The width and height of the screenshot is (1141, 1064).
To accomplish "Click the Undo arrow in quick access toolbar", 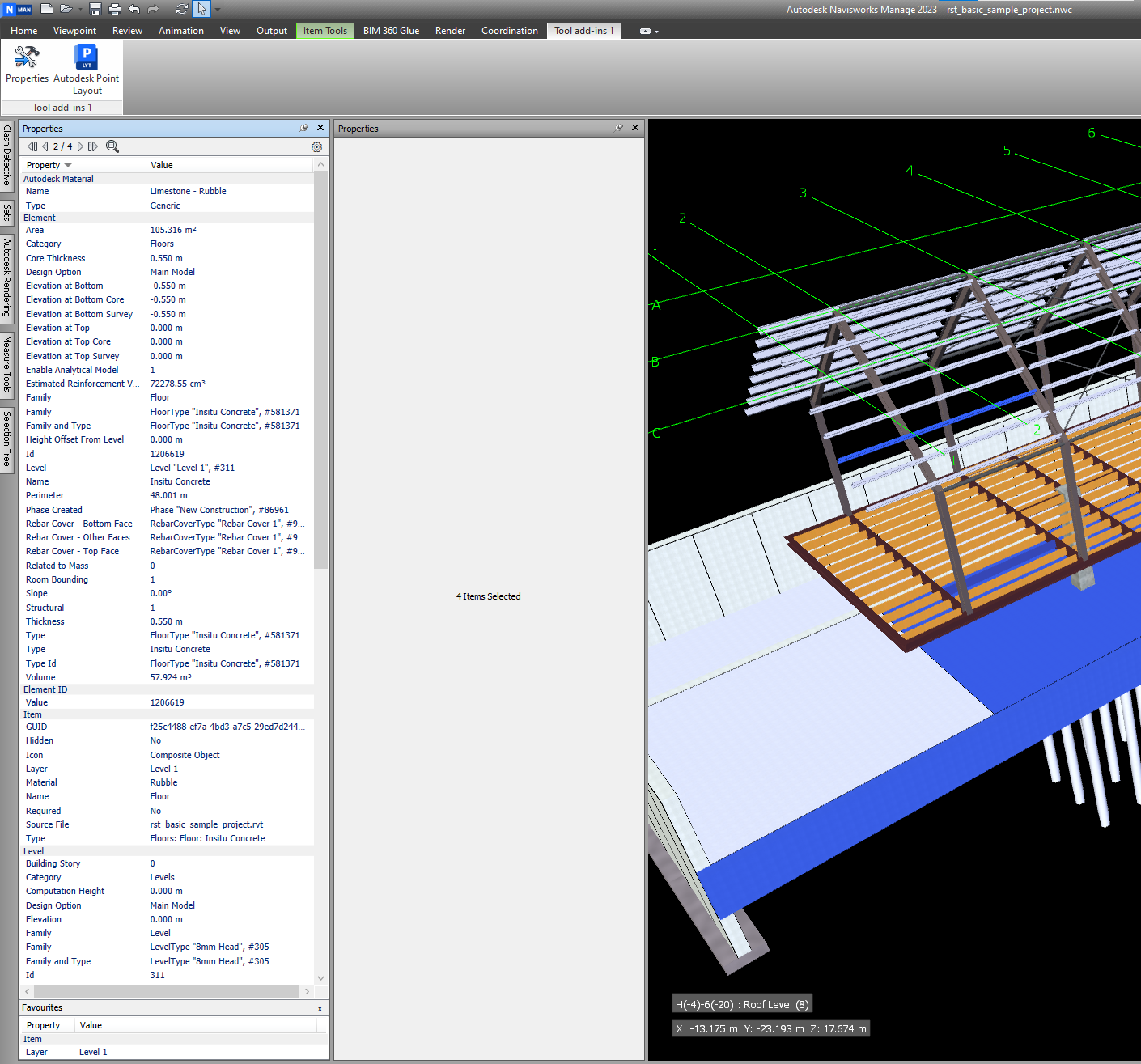I will point(134,9).
